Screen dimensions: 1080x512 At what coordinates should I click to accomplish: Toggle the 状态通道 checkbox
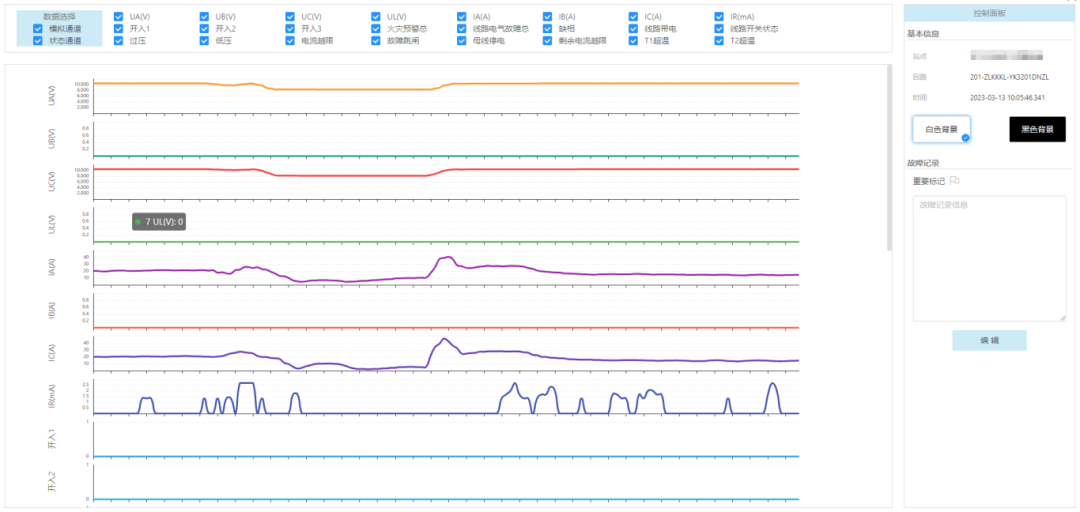(x=37, y=41)
